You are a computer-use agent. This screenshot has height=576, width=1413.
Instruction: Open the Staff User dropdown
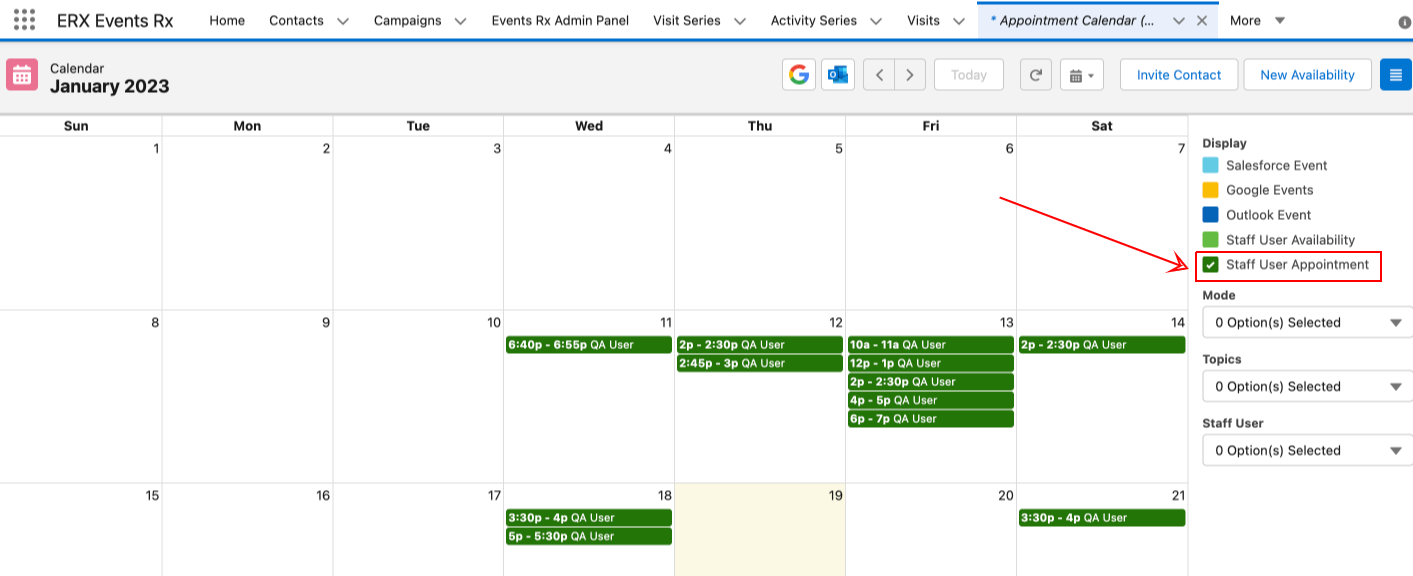pos(1307,451)
